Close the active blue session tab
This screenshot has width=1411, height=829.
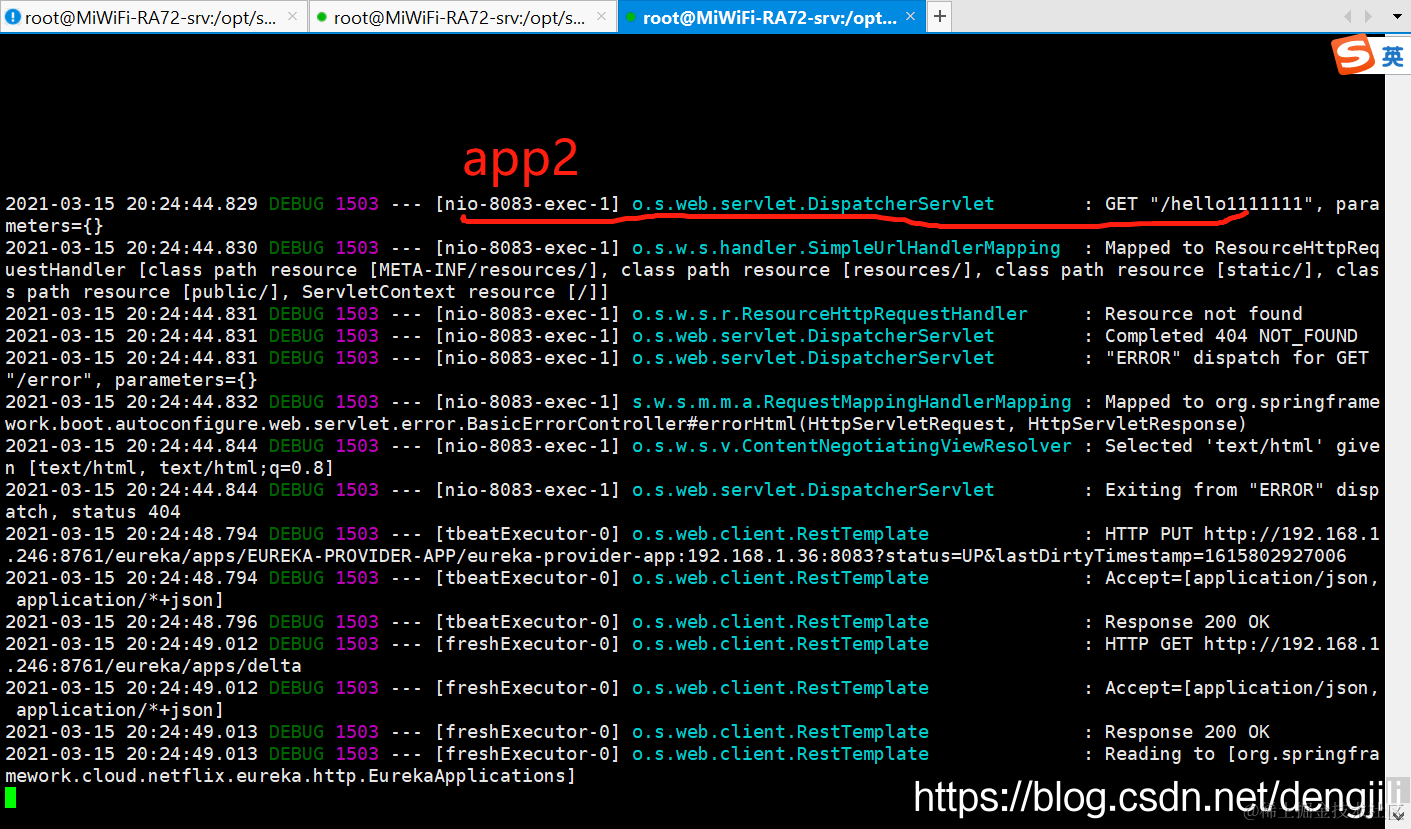click(910, 17)
